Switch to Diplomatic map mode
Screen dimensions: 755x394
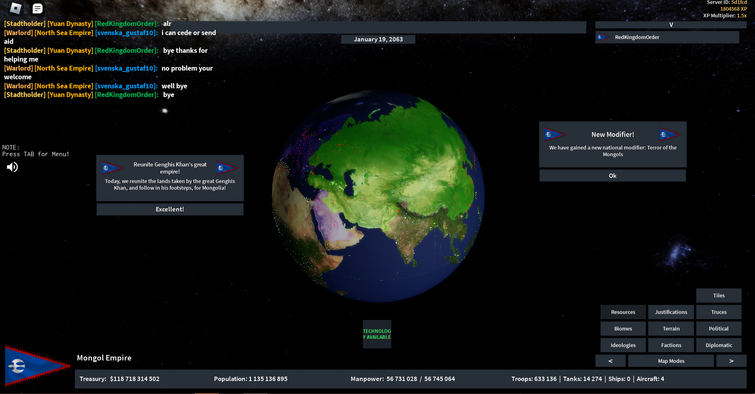[x=718, y=345]
